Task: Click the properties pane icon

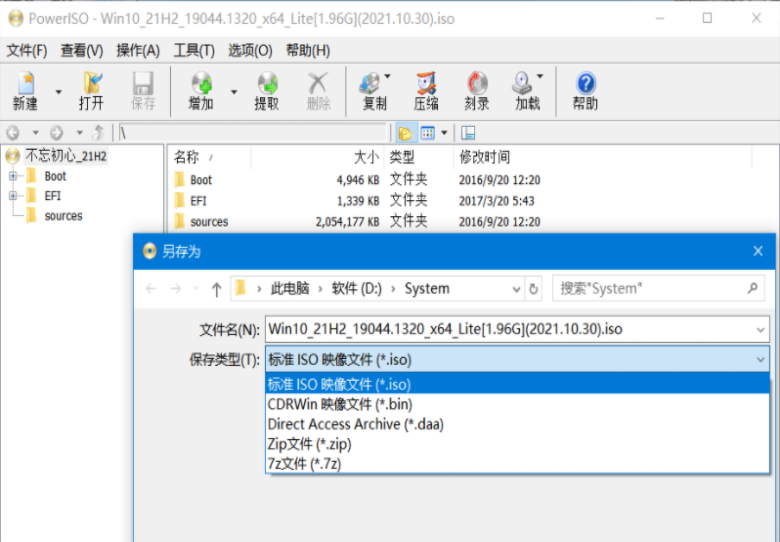Action: tap(468, 133)
